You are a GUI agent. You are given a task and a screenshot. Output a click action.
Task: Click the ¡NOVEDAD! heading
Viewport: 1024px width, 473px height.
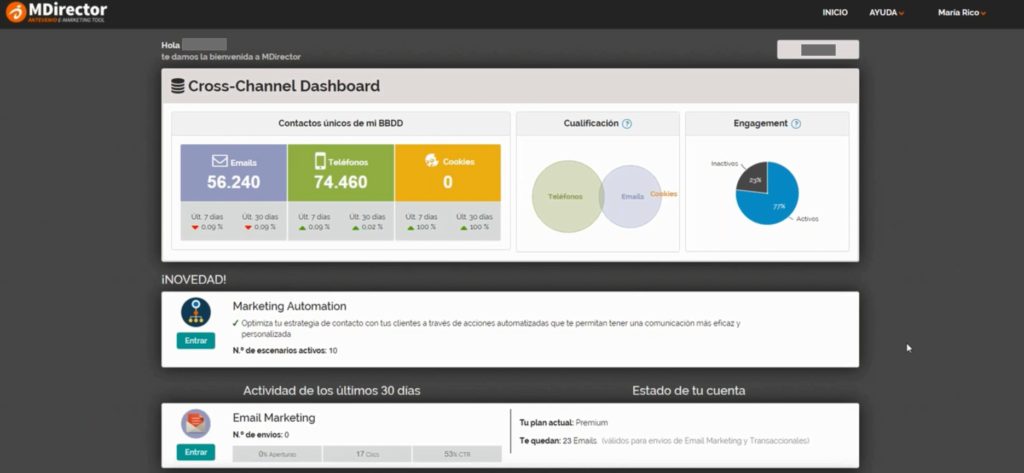click(x=194, y=280)
